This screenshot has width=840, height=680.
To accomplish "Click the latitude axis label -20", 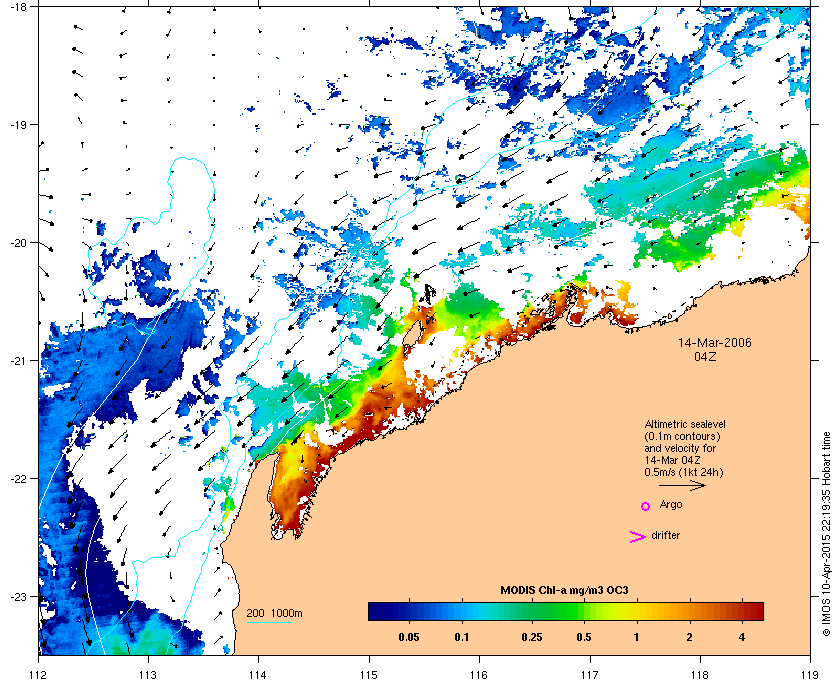I will click(x=19, y=242).
